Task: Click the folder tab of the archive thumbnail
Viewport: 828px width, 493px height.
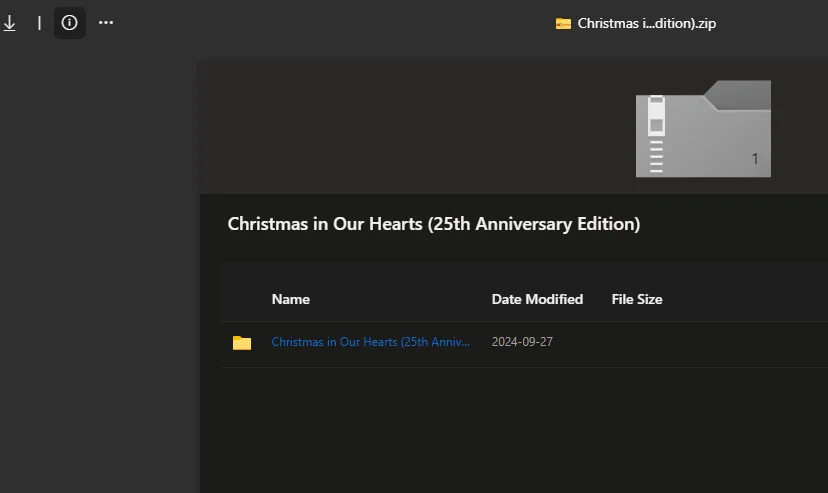Action: tap(737, 95)
